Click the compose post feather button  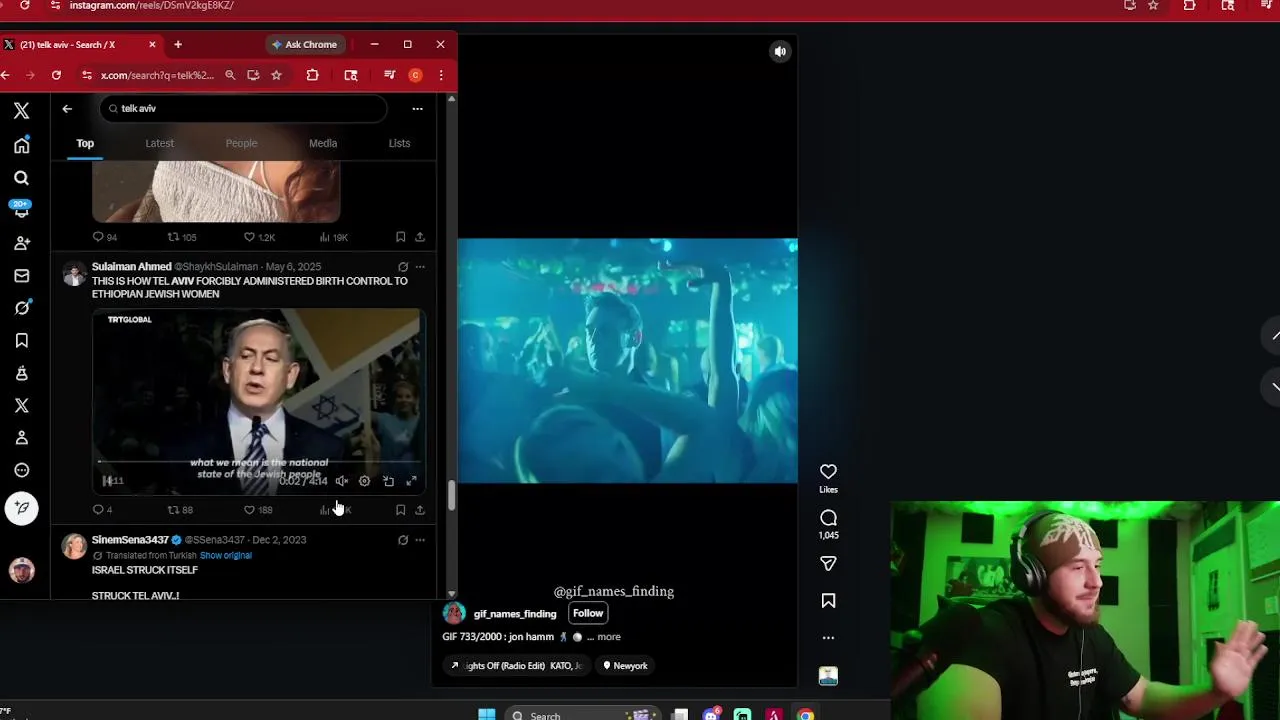[x=21, y=508]
